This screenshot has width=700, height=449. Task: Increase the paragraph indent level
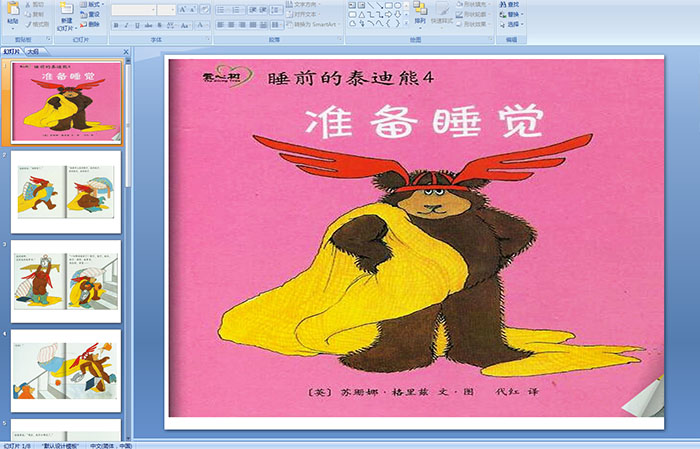(x=263, y=9)
